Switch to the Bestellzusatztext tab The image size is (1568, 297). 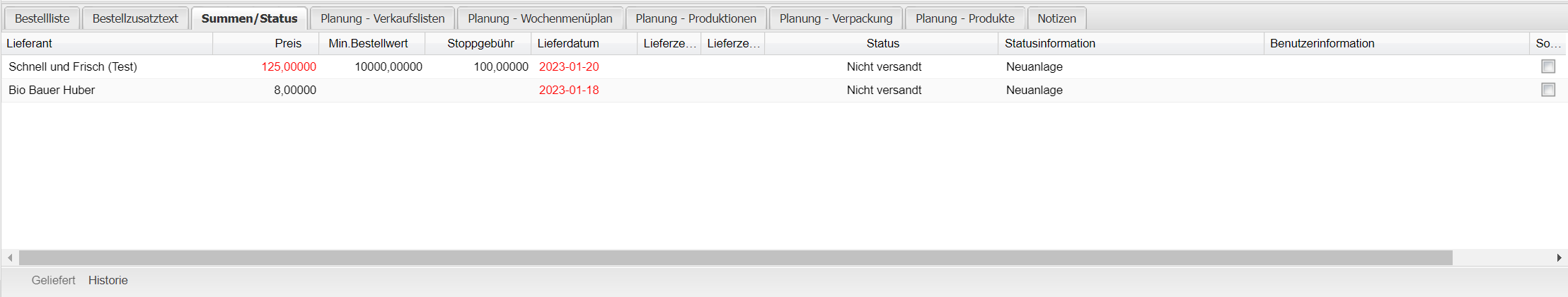[135, 18]
